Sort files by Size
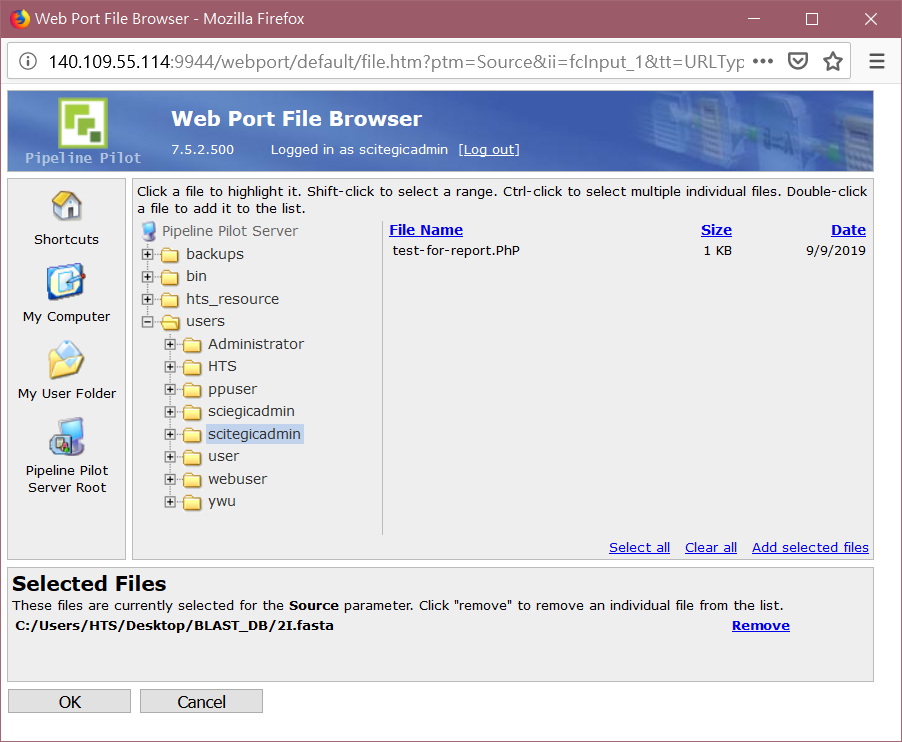Screen dimensions: 902x742 point(716,230)
